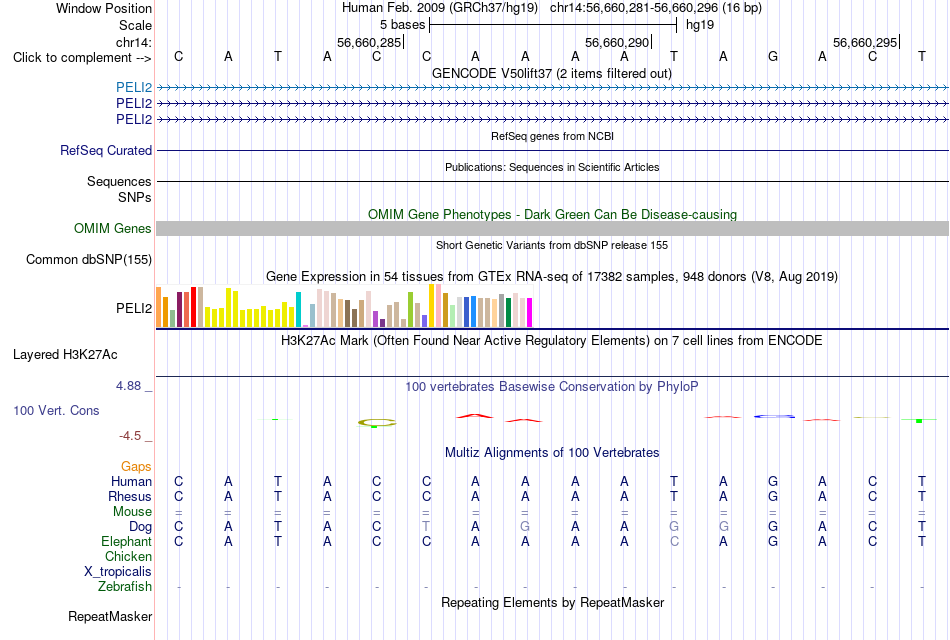Click the Layered H3K27Ac label
Image resolution: width=950 pixels, height=640 pixels.
[x=65, y=355]
